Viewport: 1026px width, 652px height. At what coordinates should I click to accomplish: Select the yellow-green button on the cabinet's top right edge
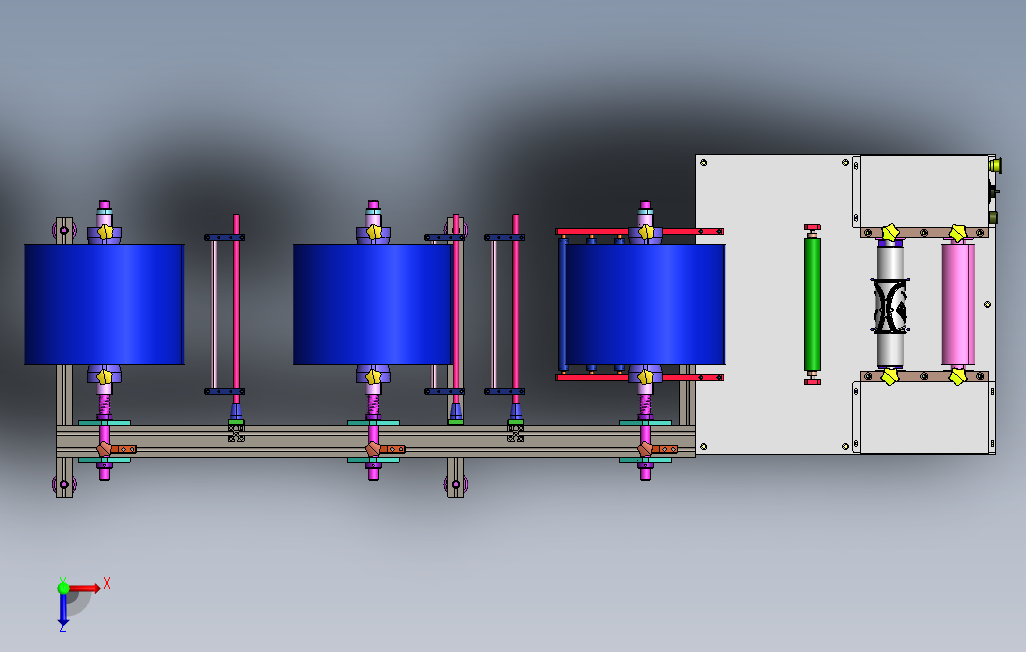tap(995, 164)
